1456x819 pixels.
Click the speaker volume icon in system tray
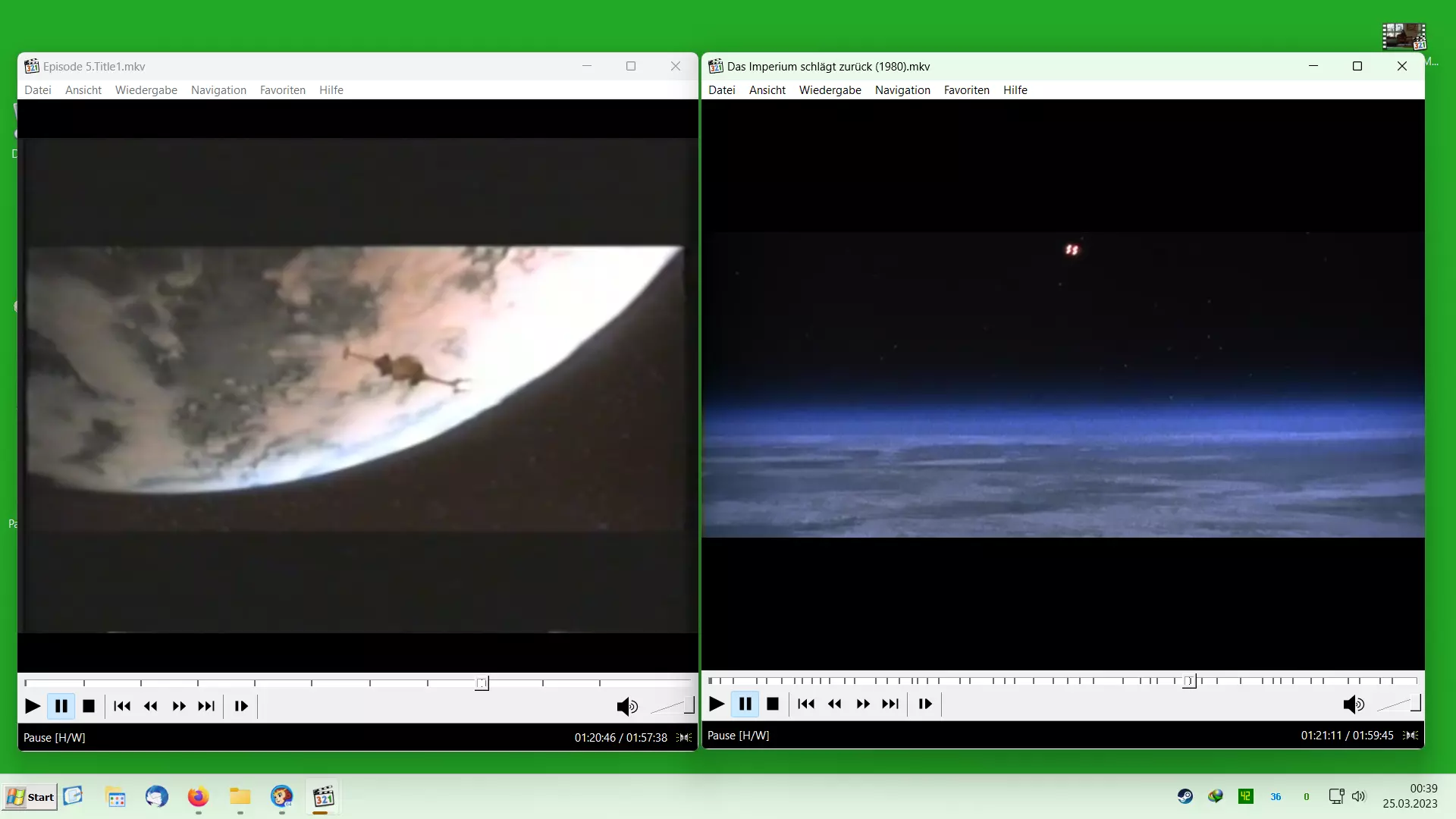point(1359,796)
